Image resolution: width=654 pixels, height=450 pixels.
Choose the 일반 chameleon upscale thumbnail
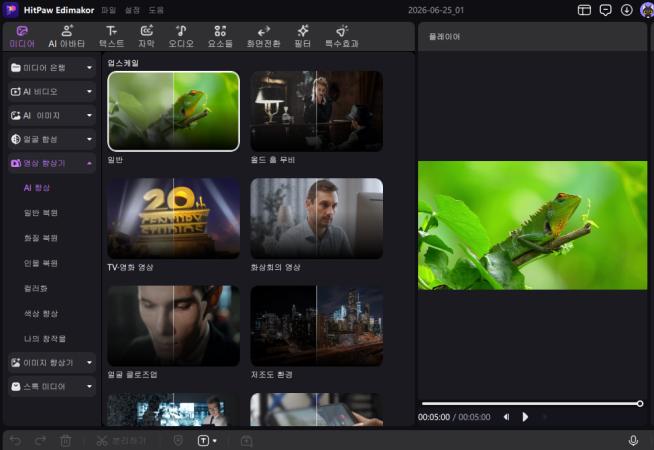click(x=174, y=111)
